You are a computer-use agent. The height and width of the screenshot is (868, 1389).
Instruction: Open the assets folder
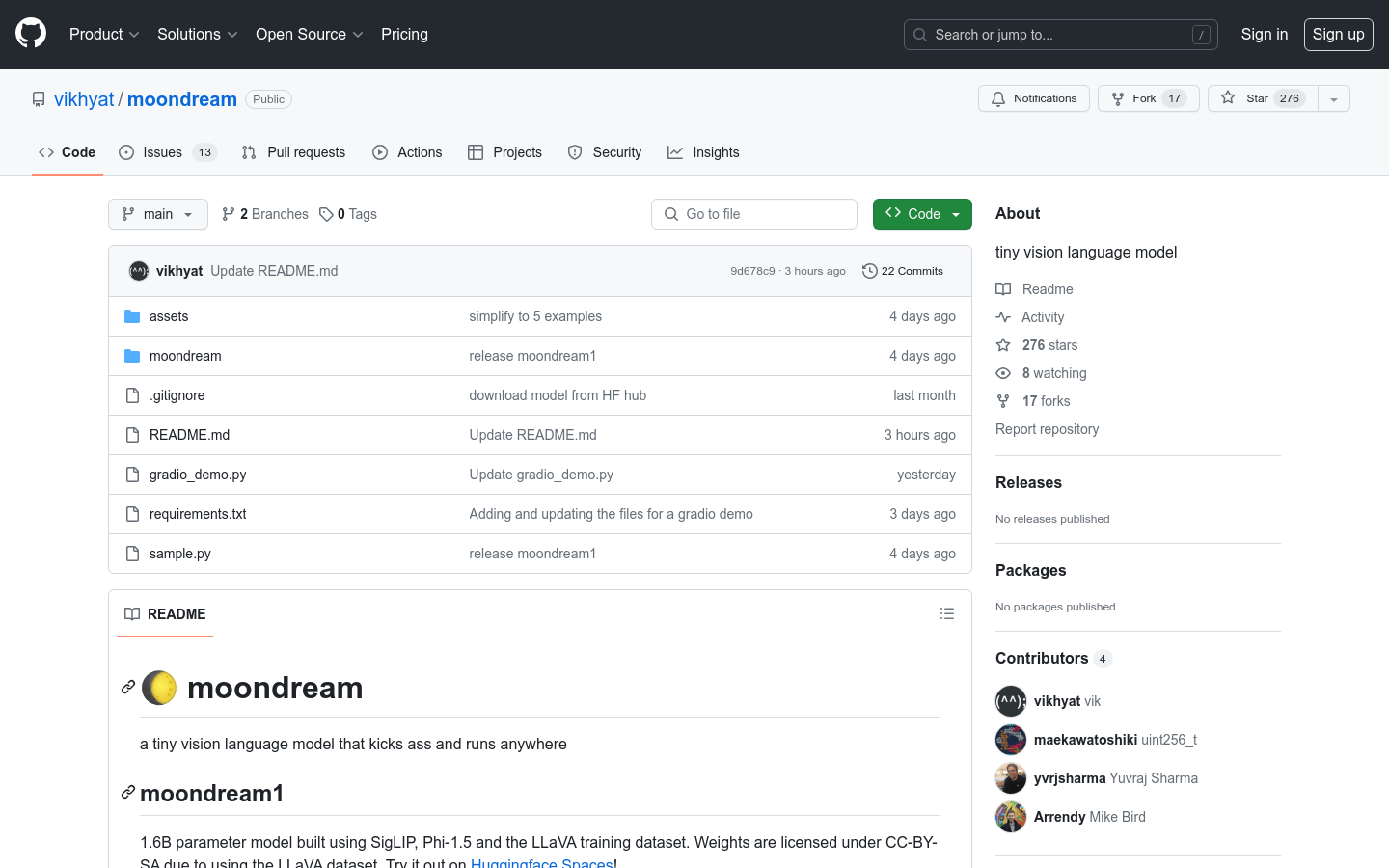pos(169,316)
